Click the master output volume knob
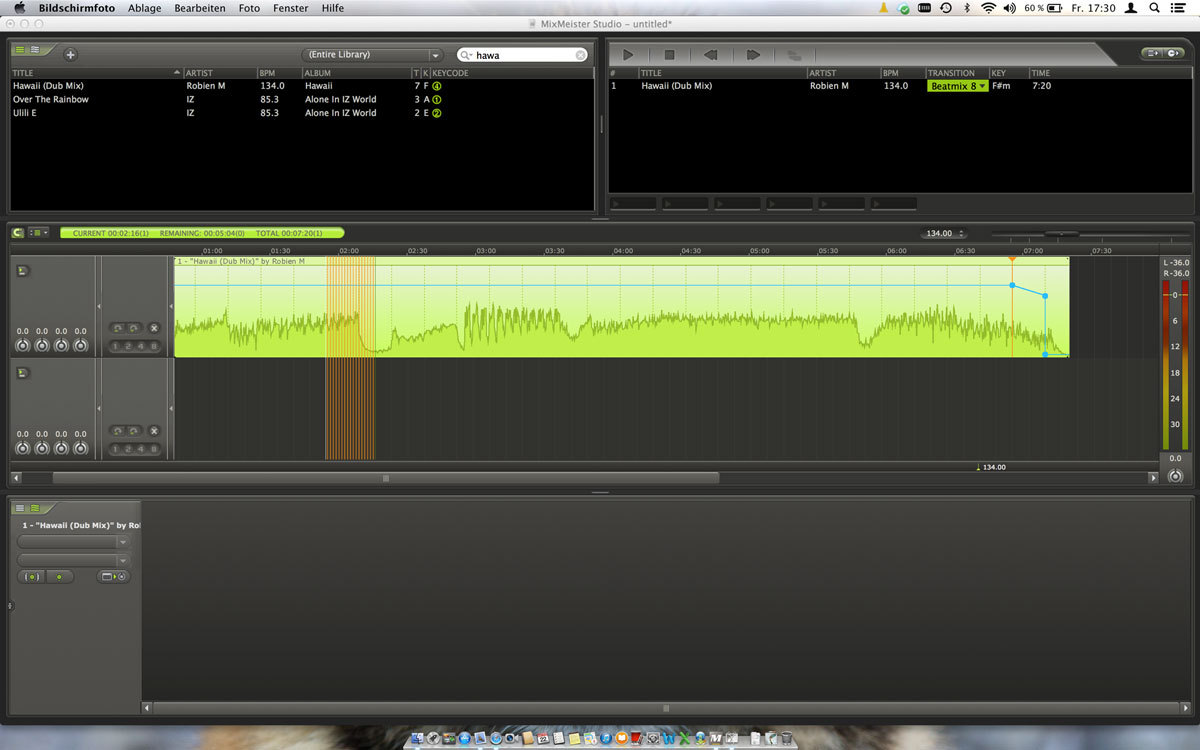The image size is (1200, 750). [x=1176, y=476]
